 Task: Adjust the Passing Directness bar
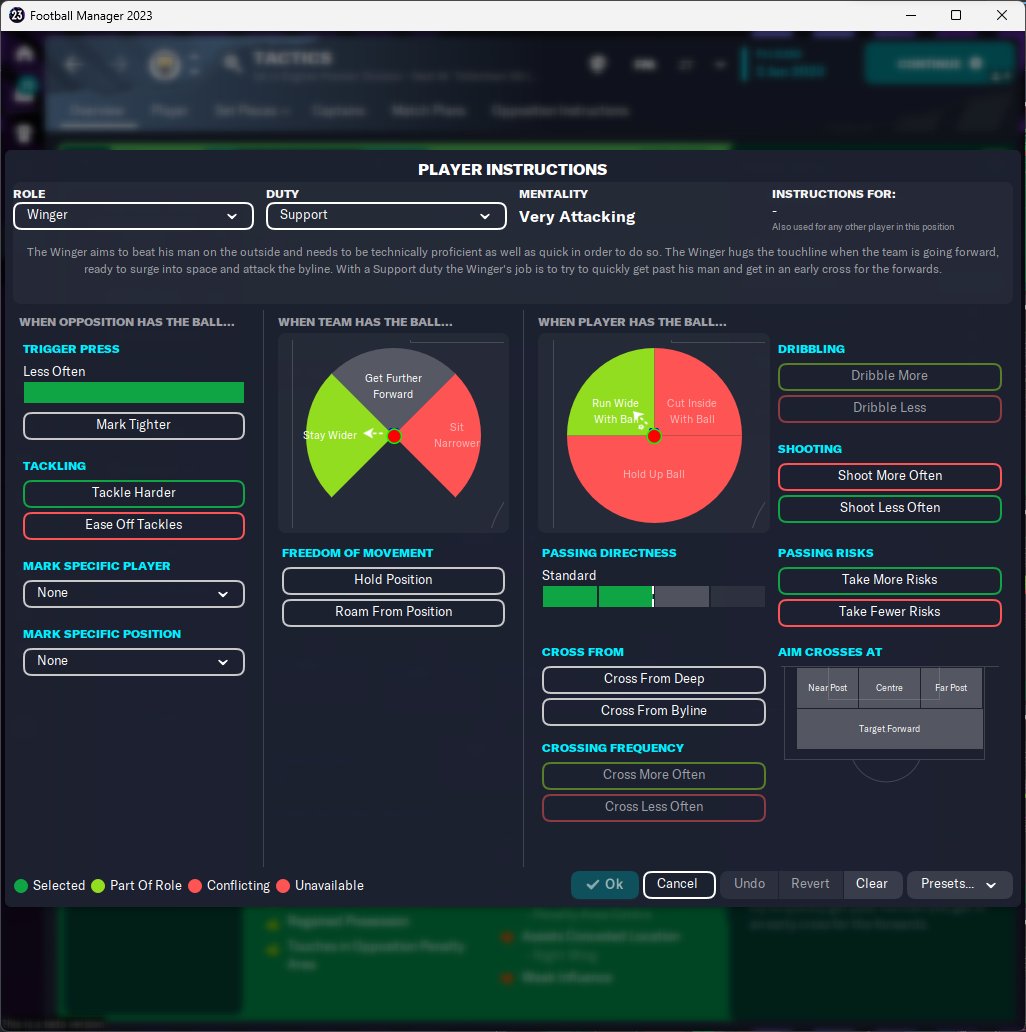654,596
